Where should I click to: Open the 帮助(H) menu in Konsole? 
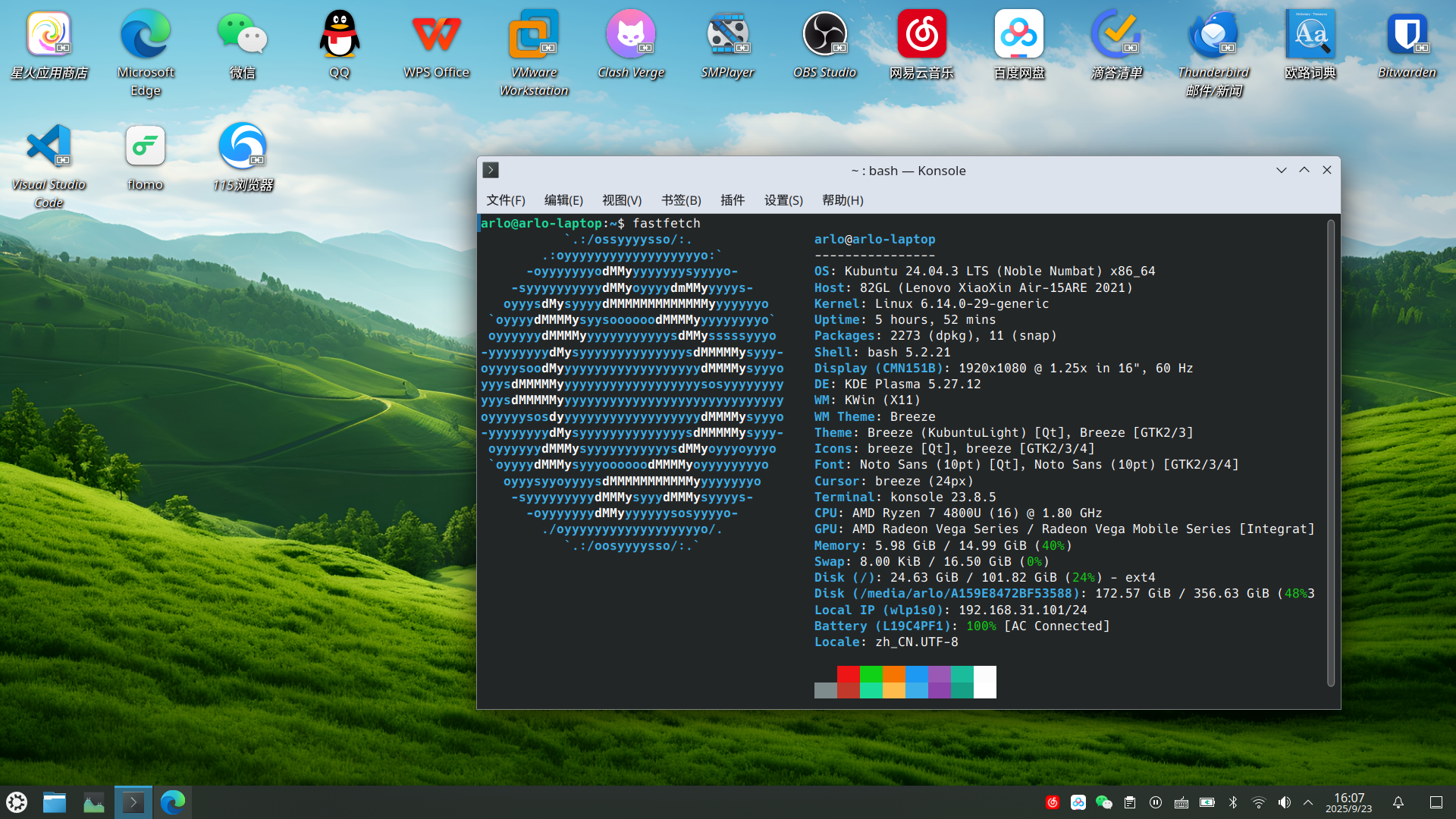coord(843,200)
